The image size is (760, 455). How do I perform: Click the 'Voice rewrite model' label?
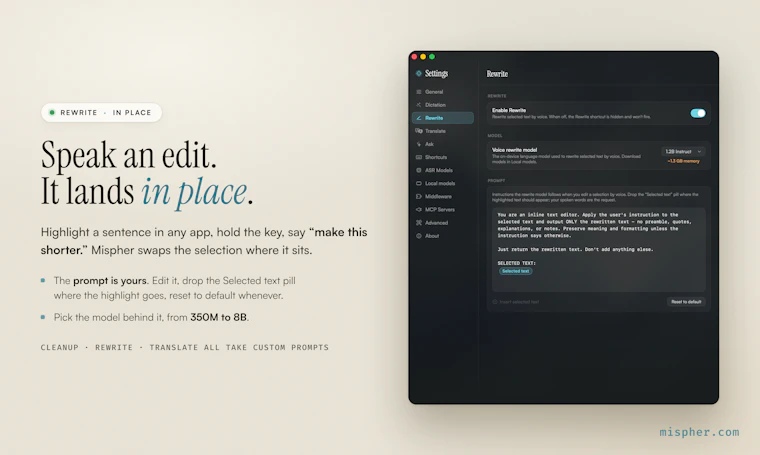tap(514, 150)
